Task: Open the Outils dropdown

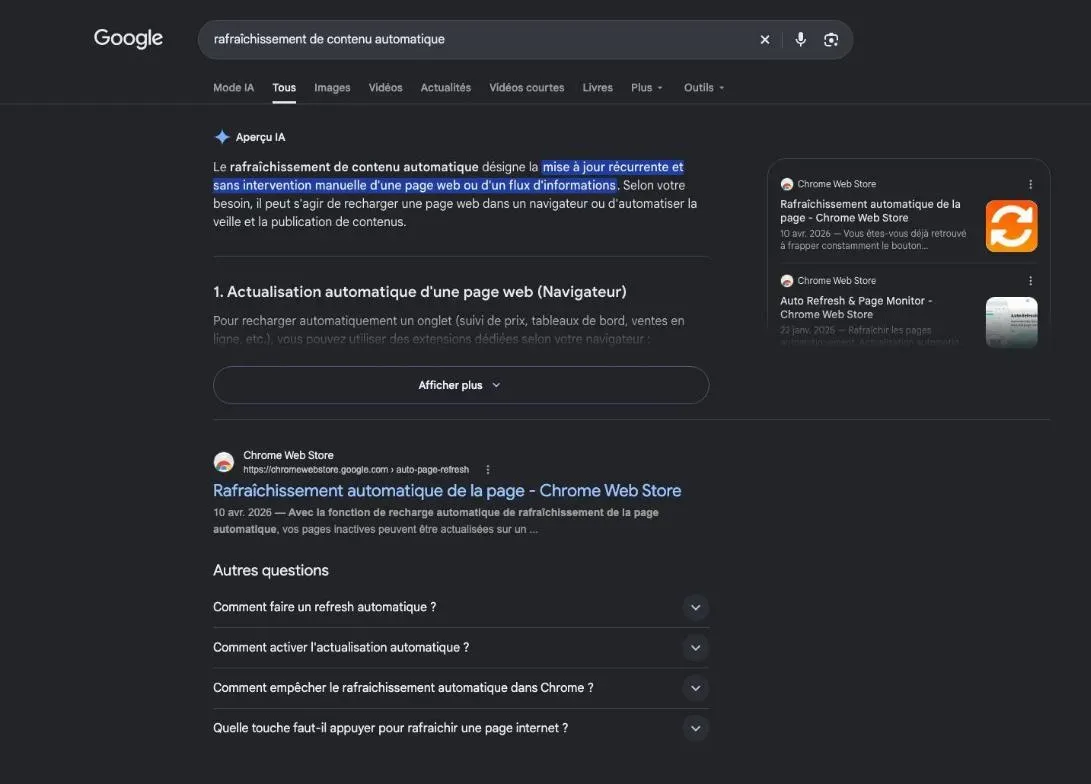Action: point(704,88)
